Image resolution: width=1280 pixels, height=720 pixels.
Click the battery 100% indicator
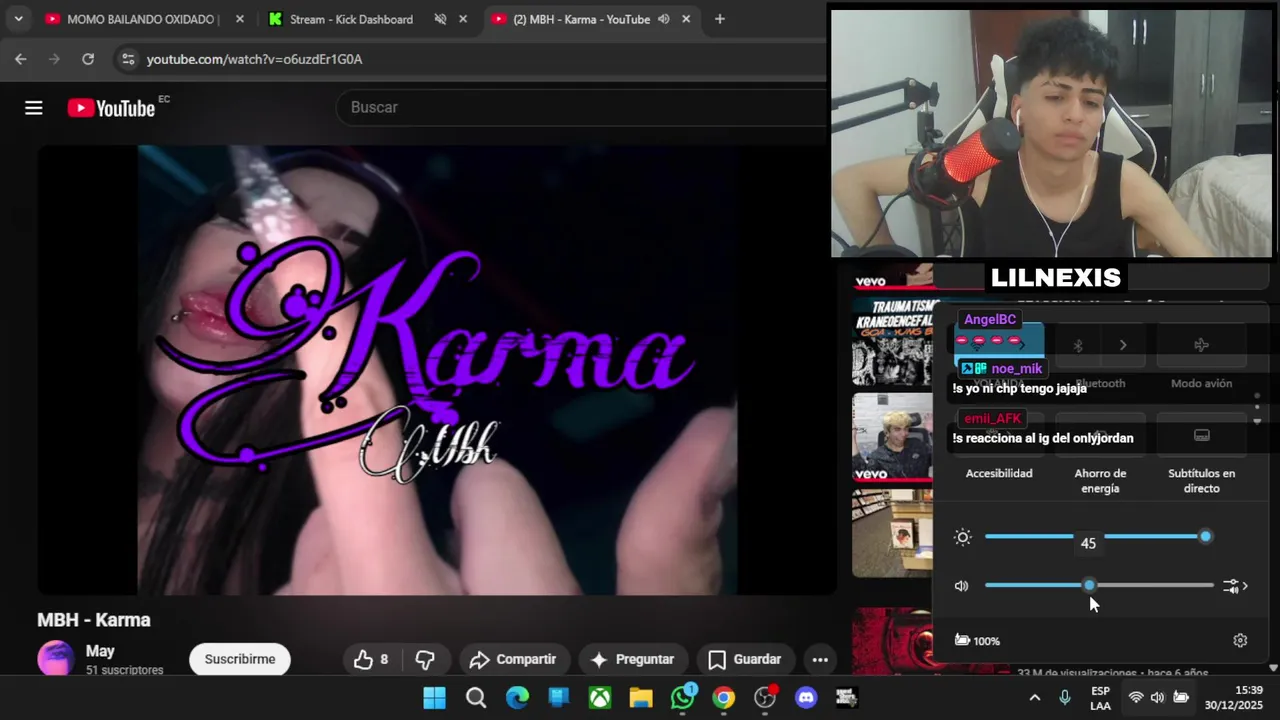[x=978, y=641]
